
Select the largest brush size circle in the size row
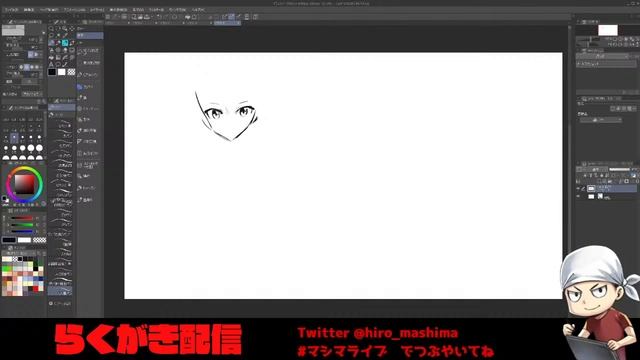(x=39, y=148)
